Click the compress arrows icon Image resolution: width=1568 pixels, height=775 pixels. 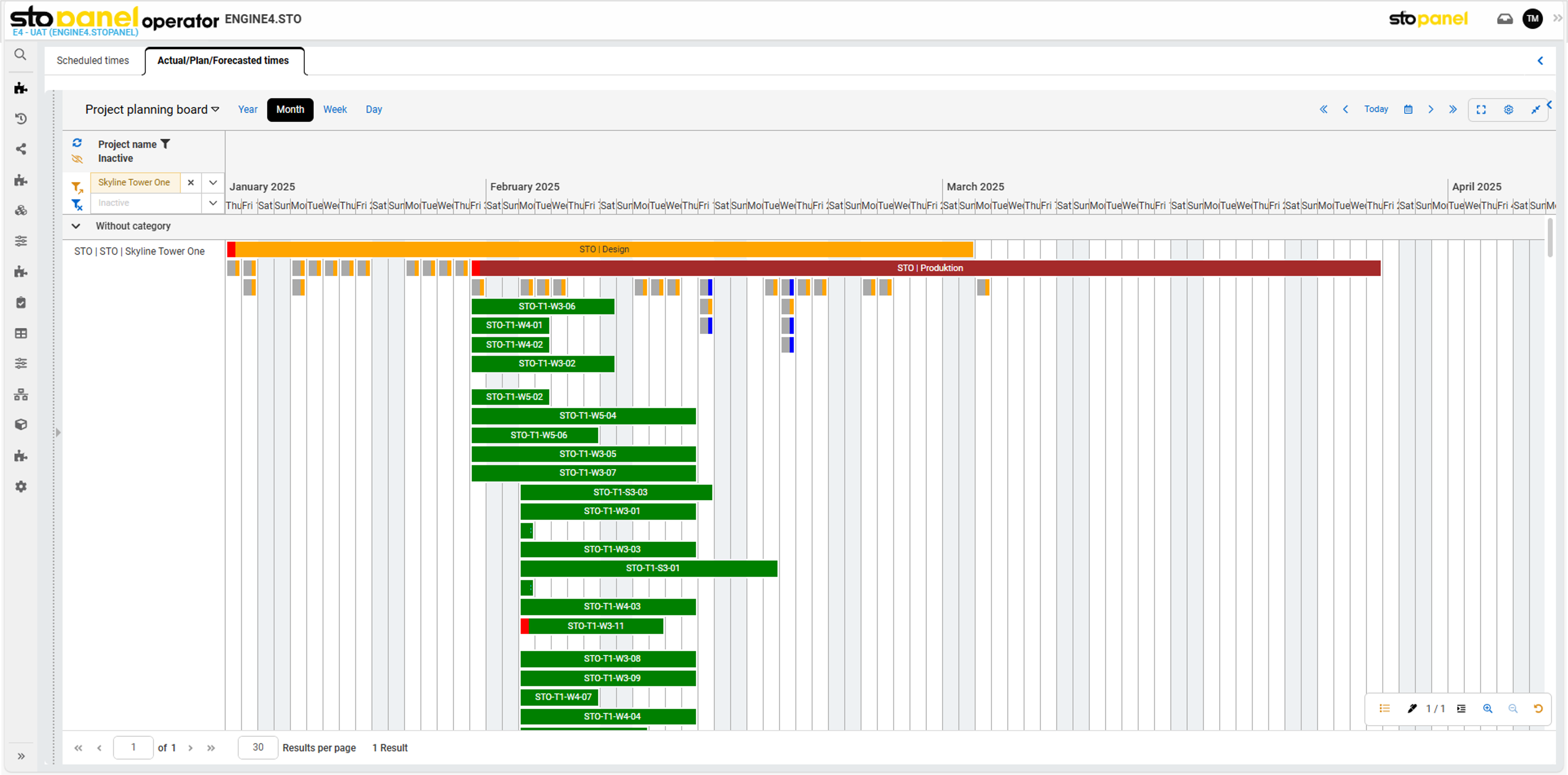click(1535, 110)
